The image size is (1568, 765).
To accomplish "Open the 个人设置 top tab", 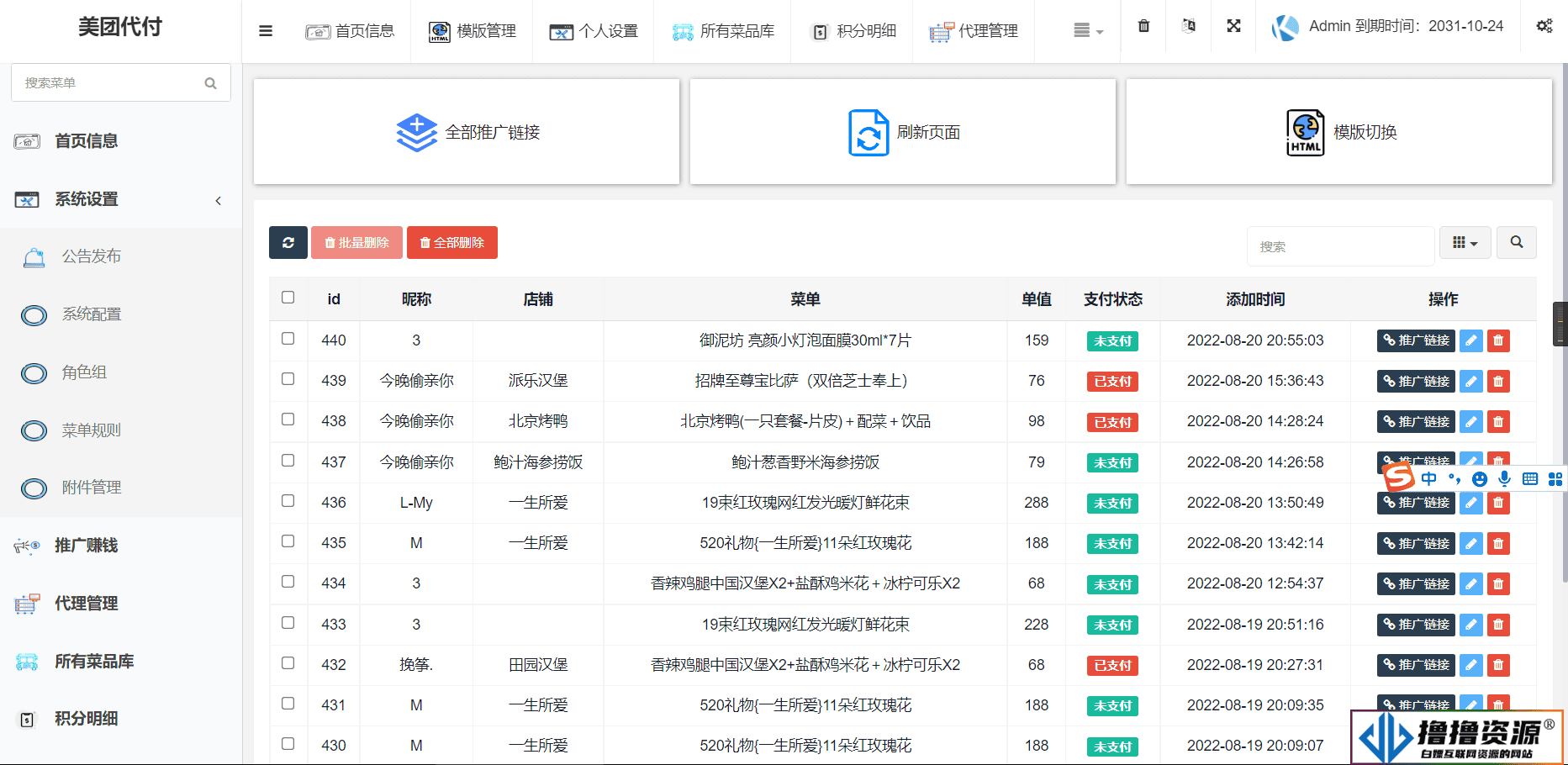I will 594,31.
